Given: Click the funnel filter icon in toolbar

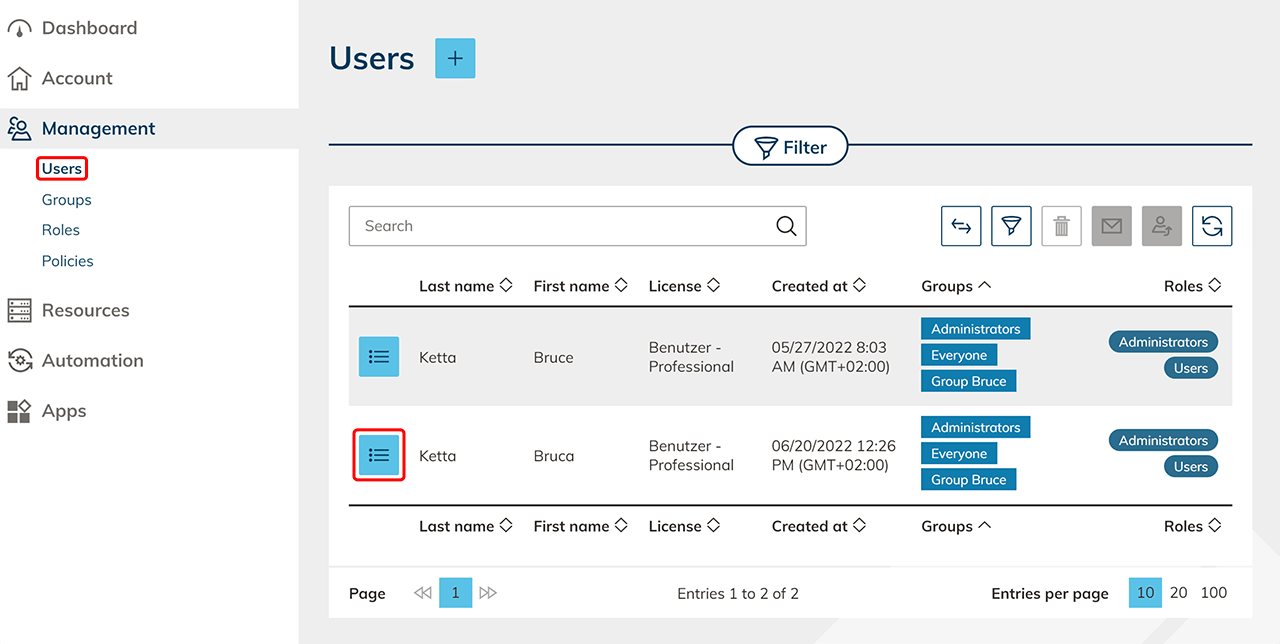Looking at the screenshot, I should point(1011,226).
